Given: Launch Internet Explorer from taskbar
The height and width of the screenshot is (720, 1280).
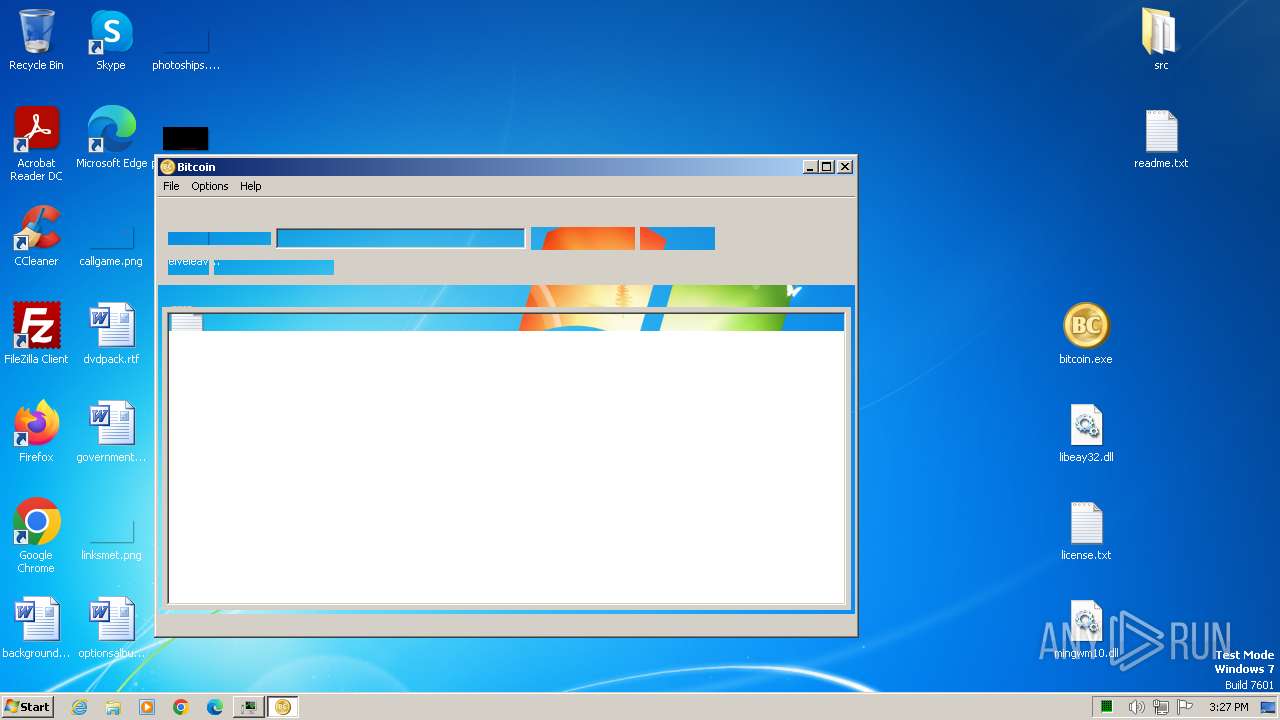Looking at the screenshot, I should pyautogui.click(x=79, y=707).
